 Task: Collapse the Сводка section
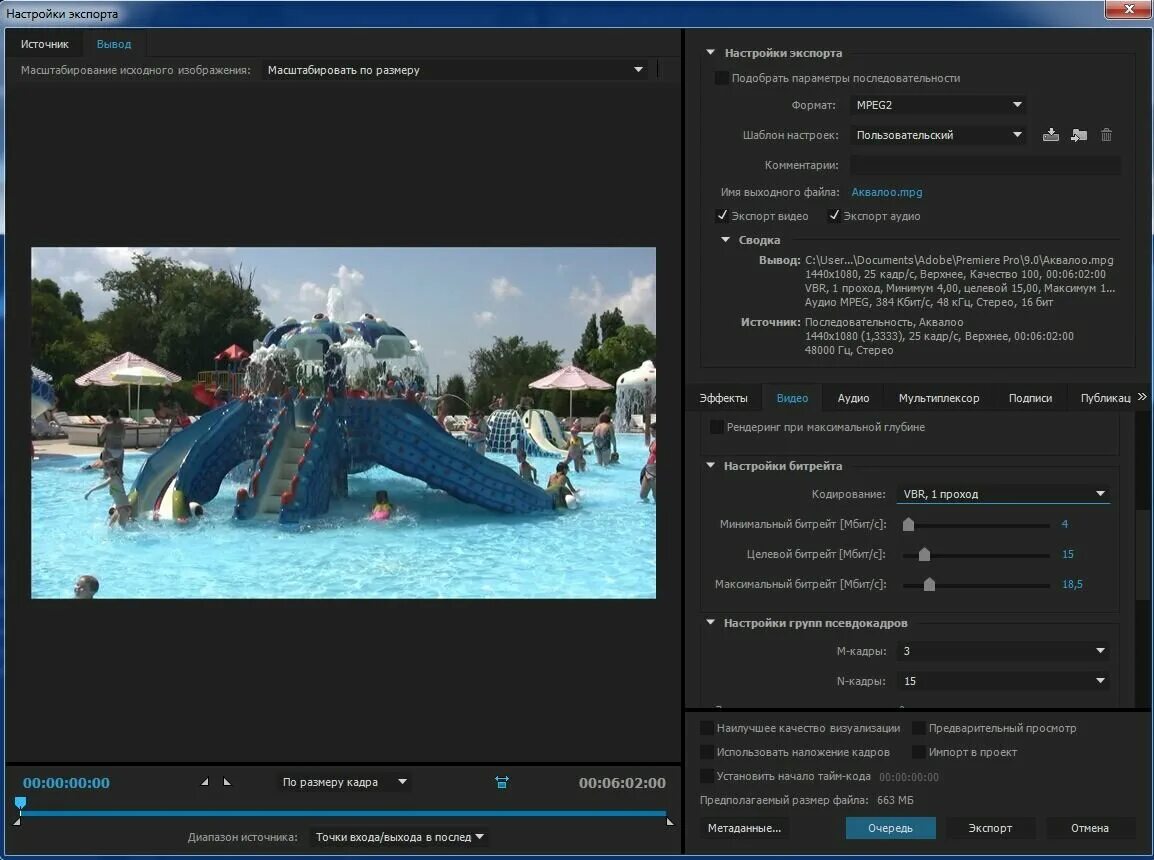(x=725, y=240)
